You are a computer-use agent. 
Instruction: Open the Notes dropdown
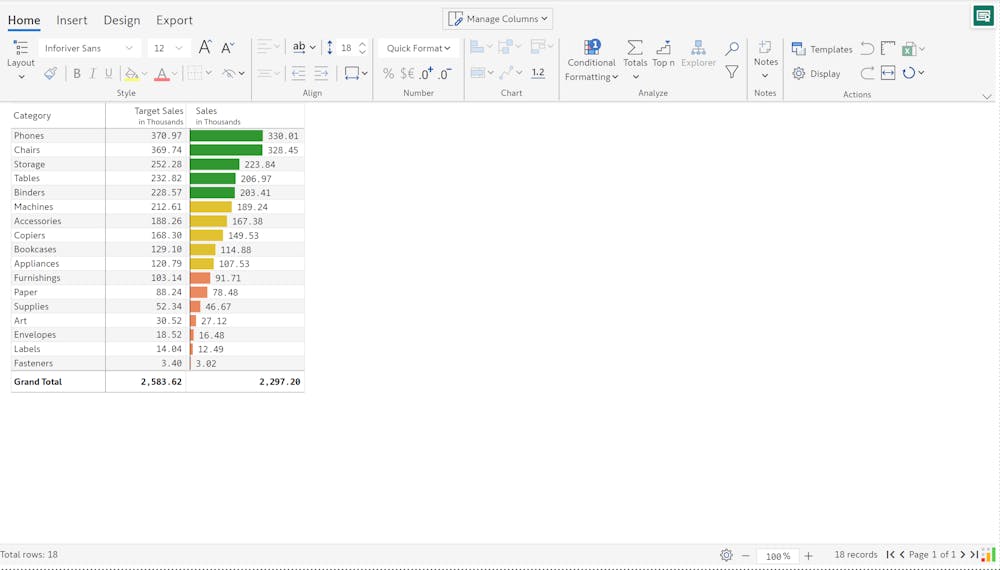[765, 59]
